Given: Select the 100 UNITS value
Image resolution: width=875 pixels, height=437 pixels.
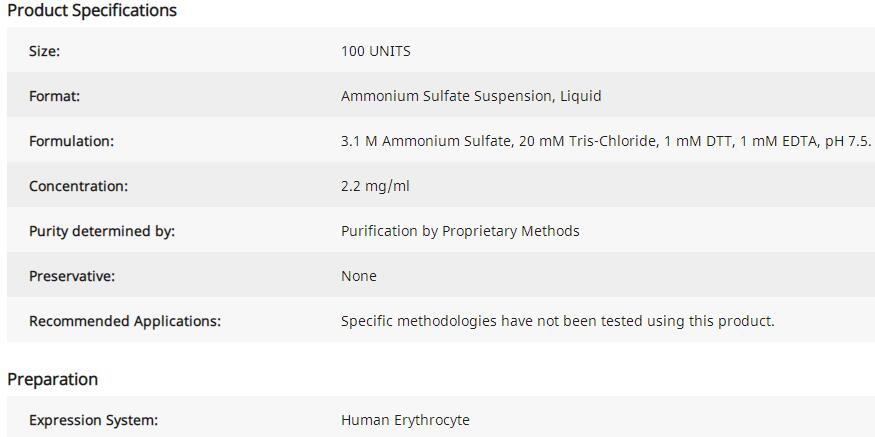Looking at the screenshot, I should click(x=375, y=51).
